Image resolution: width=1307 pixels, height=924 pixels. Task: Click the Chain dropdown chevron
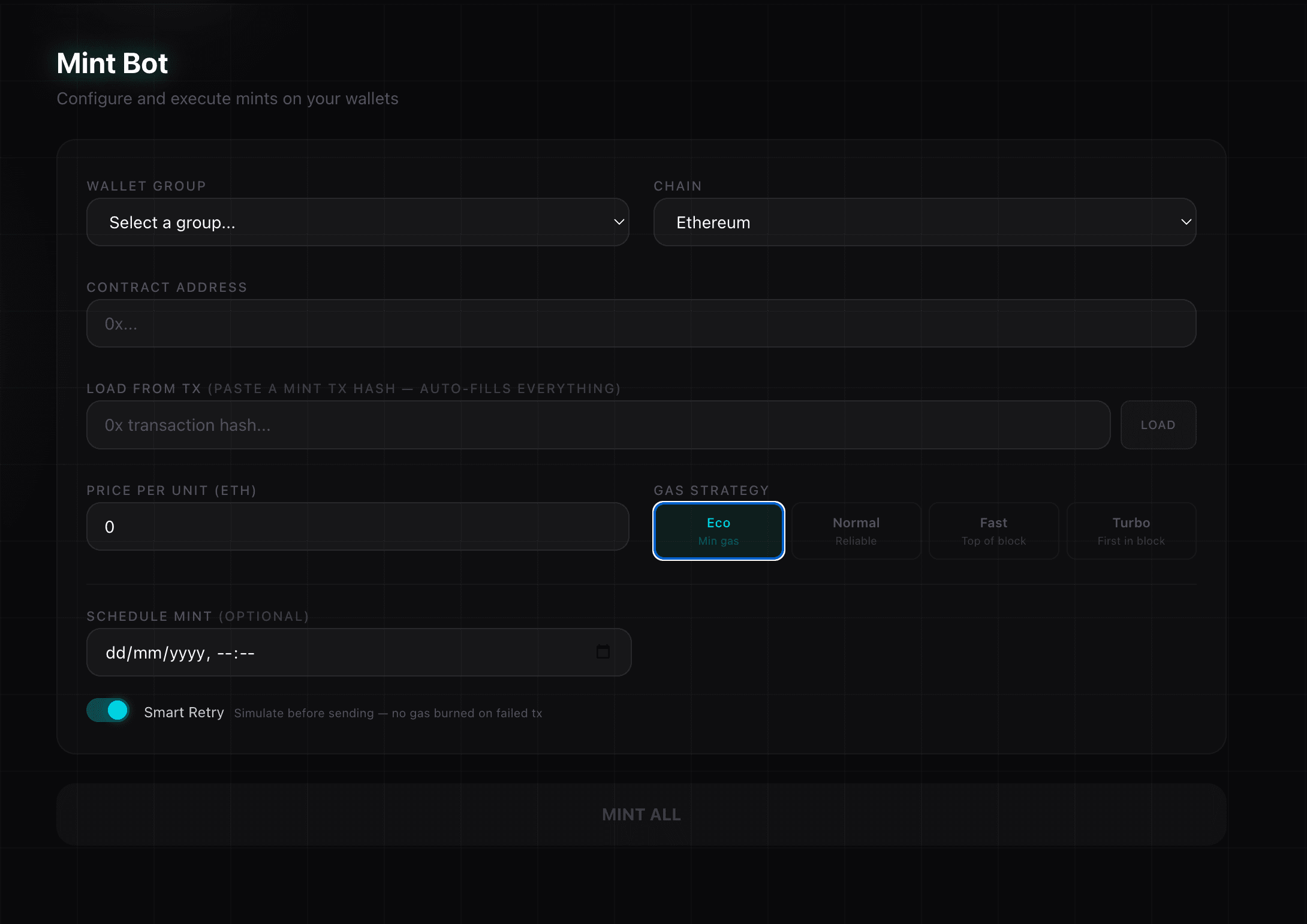pos(1186,222)
